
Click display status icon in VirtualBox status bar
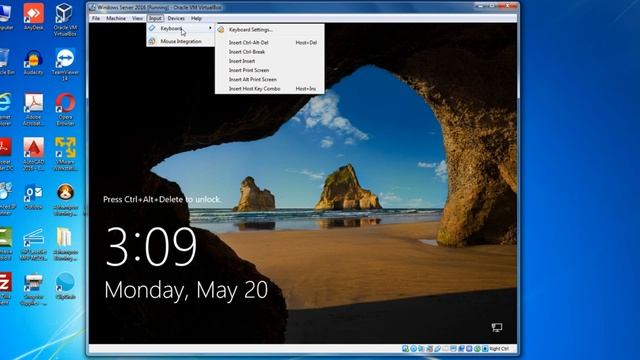pos(453,349)
